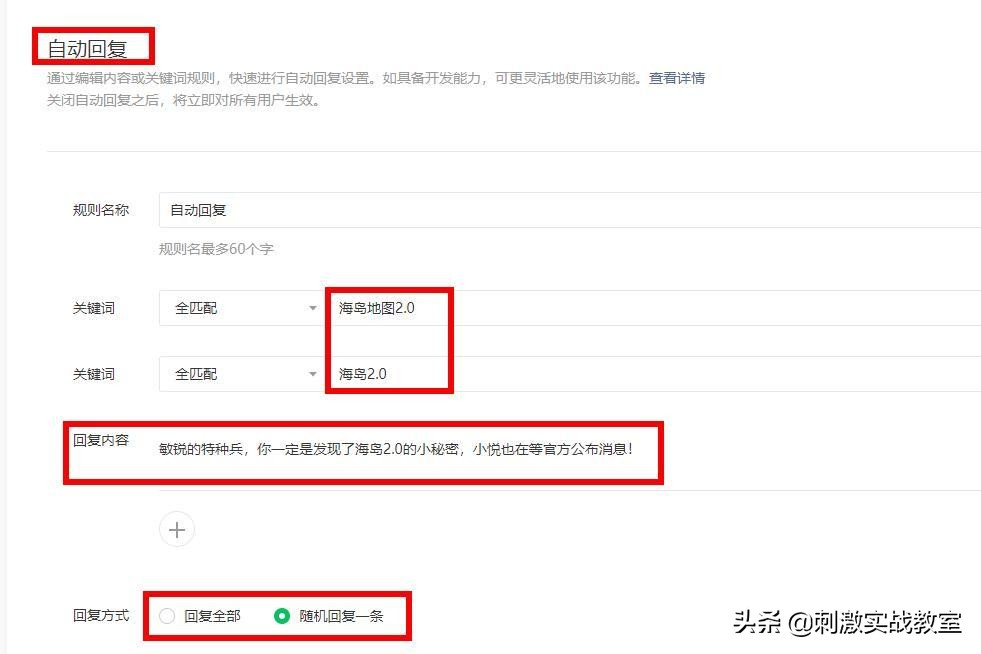This screenshot has width=981, height=654.
Task: Open the 查看详情 link
Action: coord(677,78)
